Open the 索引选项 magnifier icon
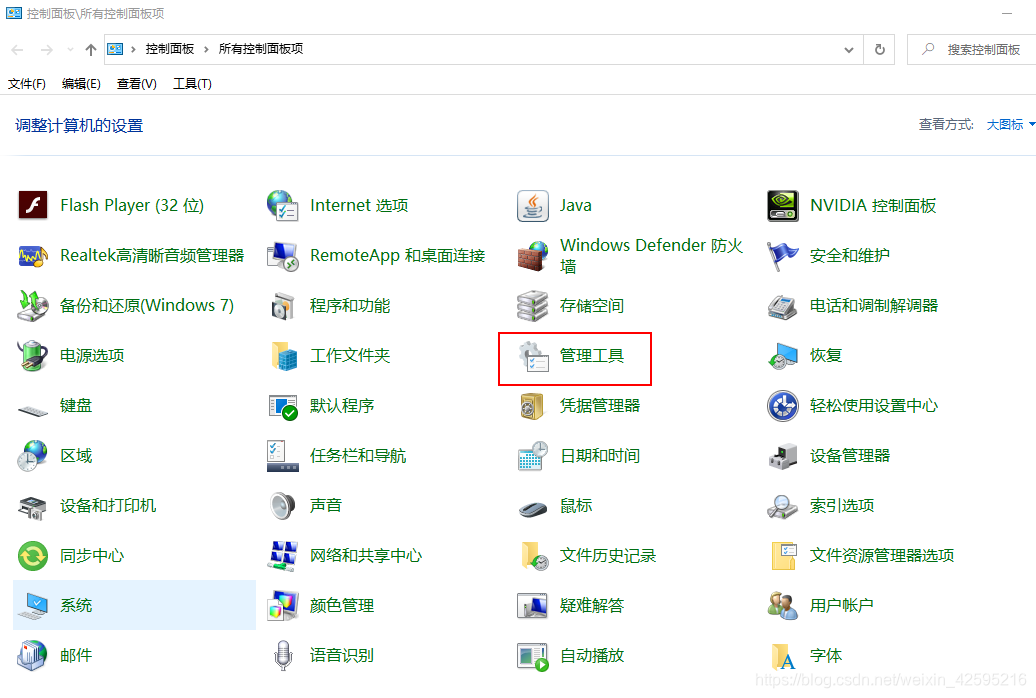The width and height of the screenshot is (1036, 698). pyautogui.click(x=783, y=506)
